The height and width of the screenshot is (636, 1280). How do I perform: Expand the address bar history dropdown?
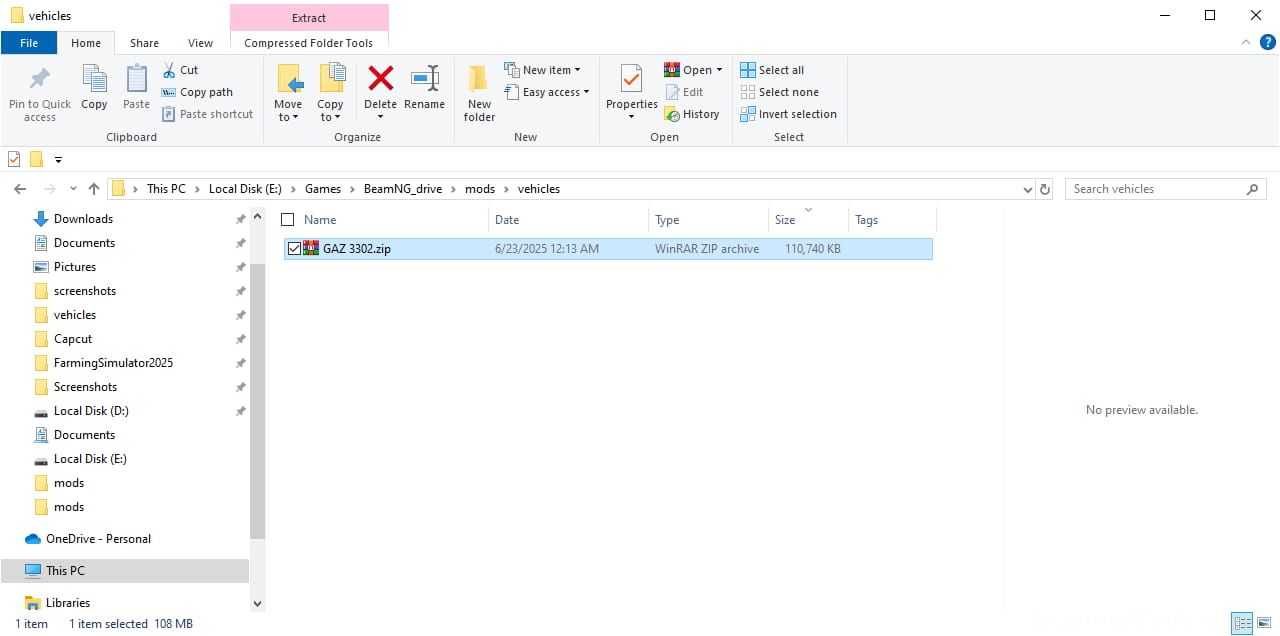tap(1028, 189)
